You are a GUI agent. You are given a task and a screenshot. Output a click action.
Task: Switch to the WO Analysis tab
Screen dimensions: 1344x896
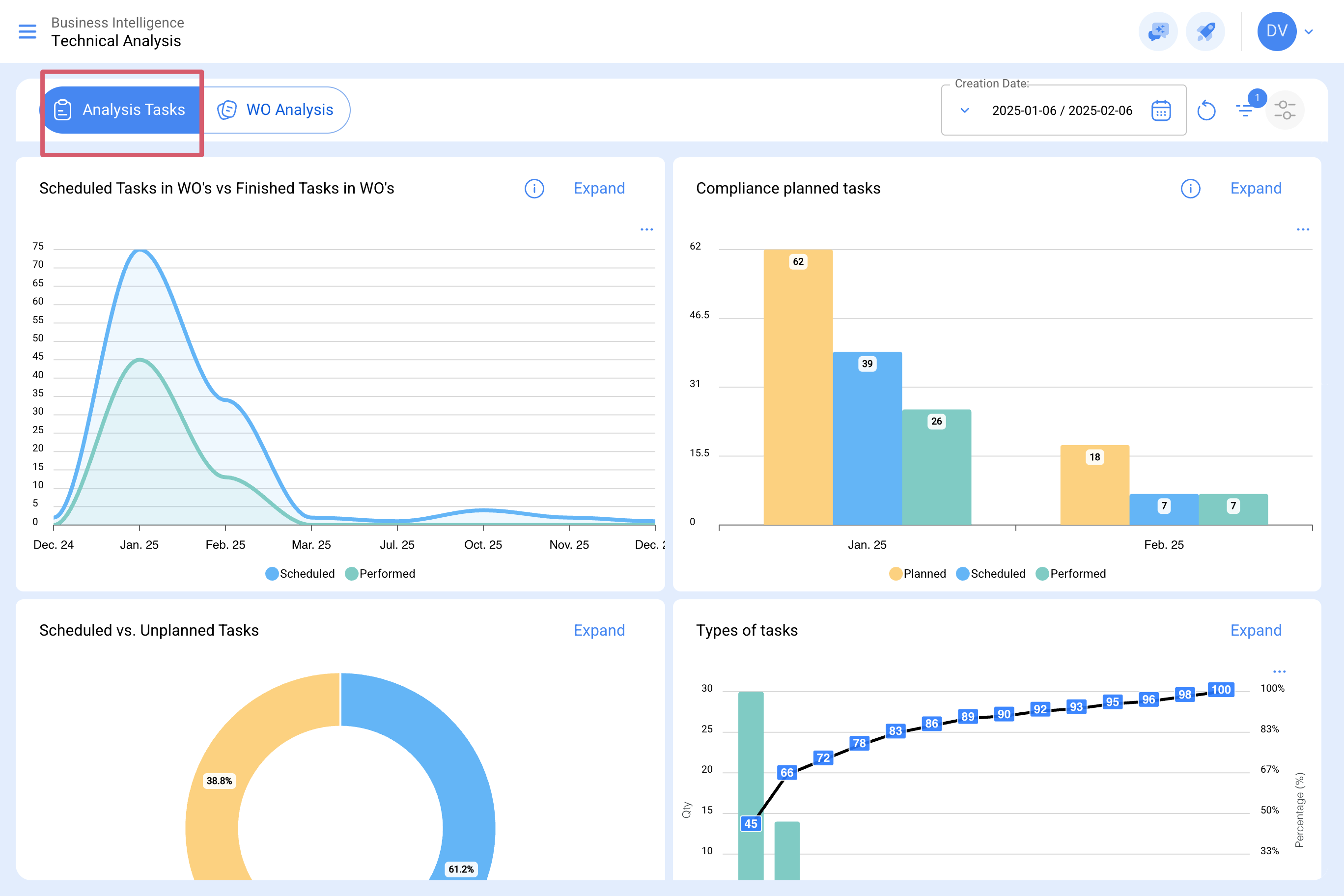coord(276,110)
